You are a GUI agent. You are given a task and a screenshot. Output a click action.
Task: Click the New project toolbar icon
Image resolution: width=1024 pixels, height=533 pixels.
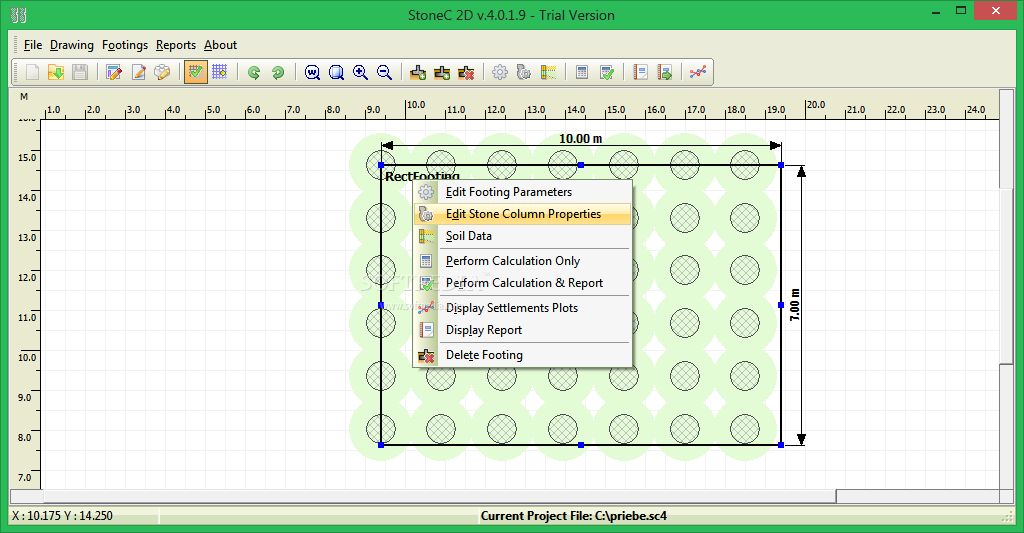tap(32, 72)
